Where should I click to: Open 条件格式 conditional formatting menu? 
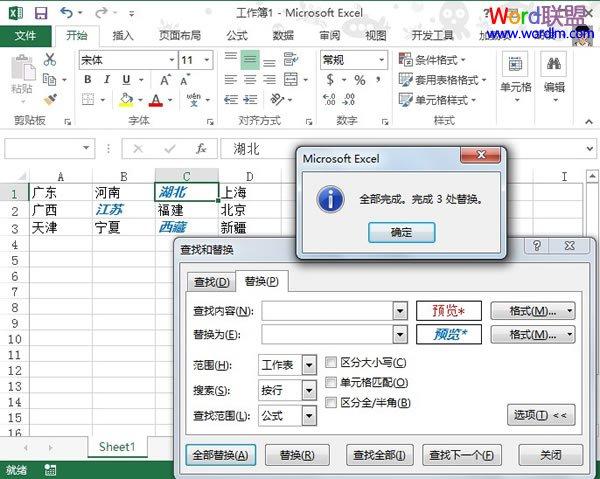tap(432, 60)
